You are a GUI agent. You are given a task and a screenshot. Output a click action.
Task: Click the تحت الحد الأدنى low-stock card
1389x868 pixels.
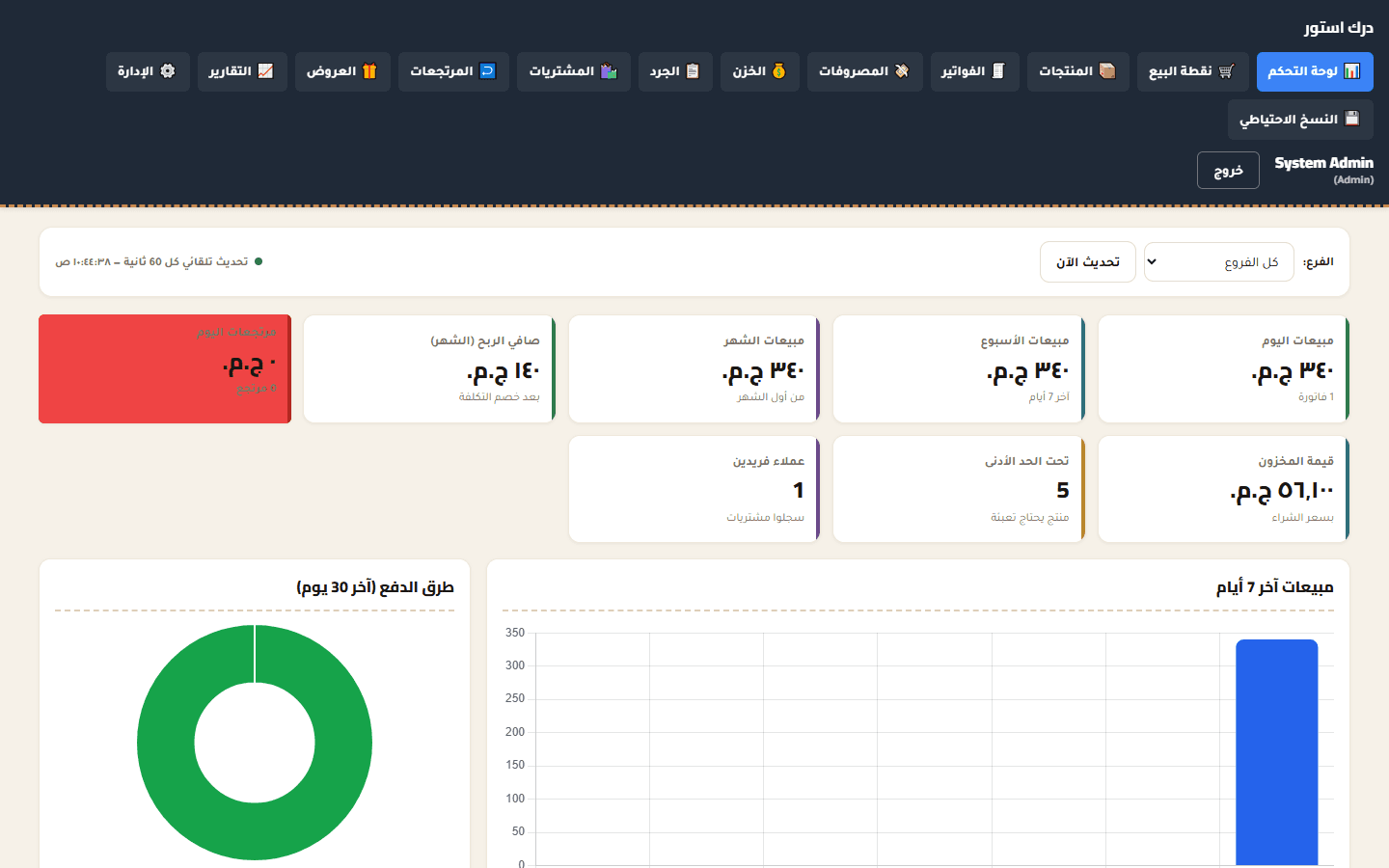pyautogui.click(x=959, y=490)
